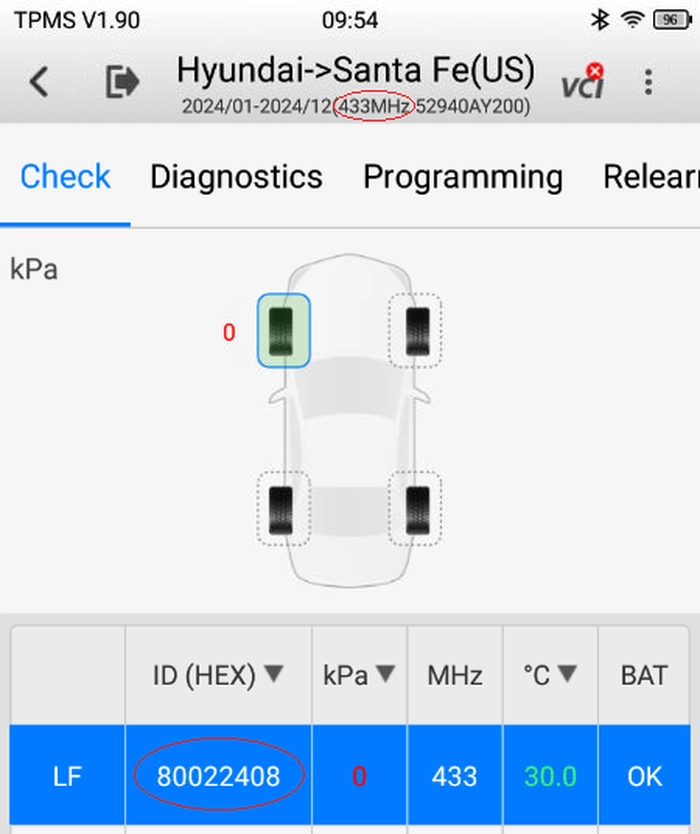
Task: Select the right front tire
Action: click(x=415, y=330)
